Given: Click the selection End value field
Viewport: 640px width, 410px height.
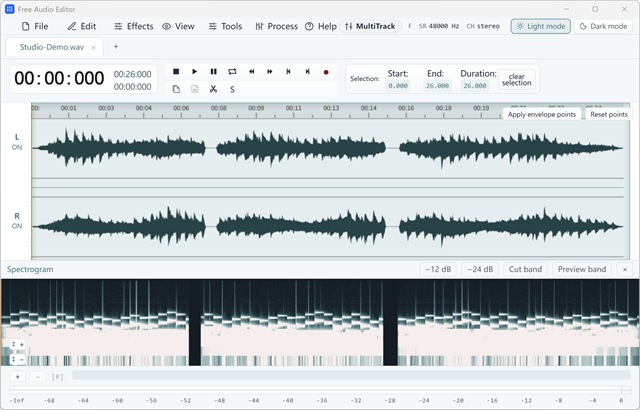Looking at the screenshot, I should (437, 86).
